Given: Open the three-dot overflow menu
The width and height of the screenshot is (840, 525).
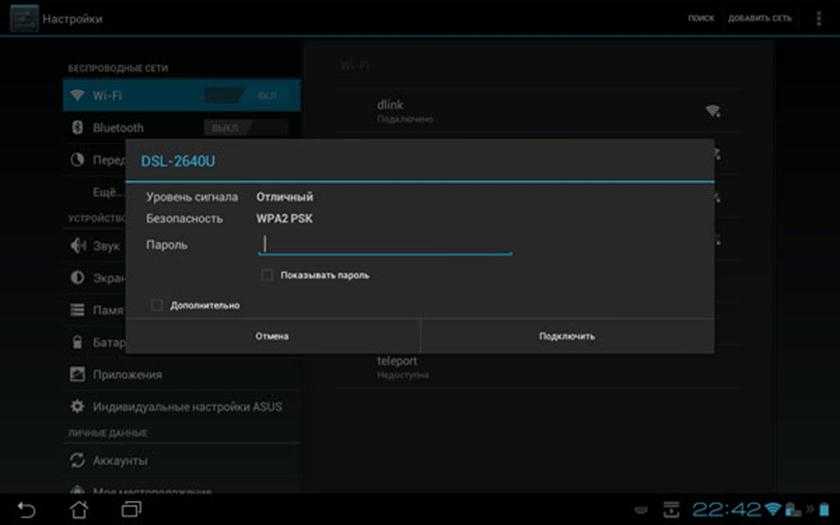Looking at the screenshot, I should tap(820, 18).
